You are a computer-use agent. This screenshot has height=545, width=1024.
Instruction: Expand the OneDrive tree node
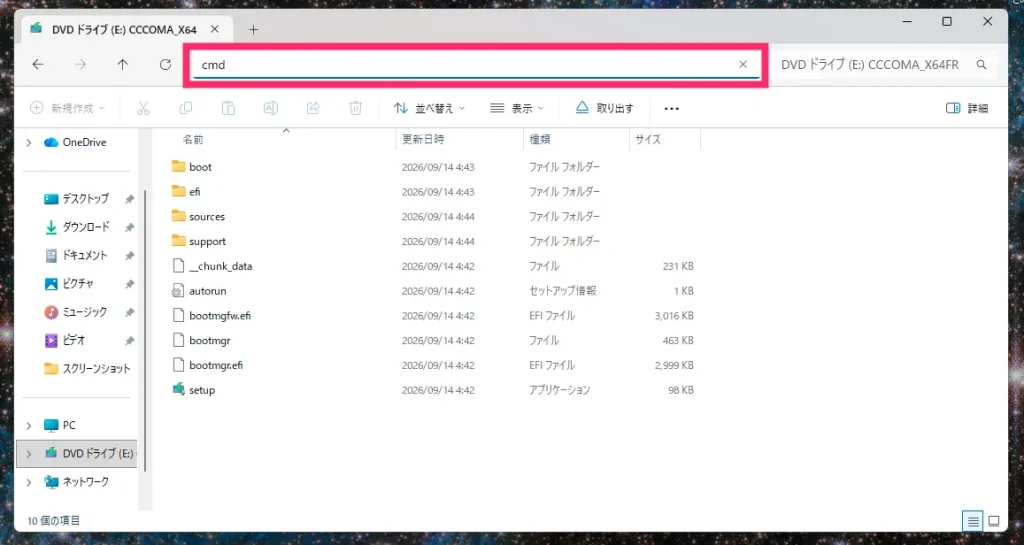[29, 142]
